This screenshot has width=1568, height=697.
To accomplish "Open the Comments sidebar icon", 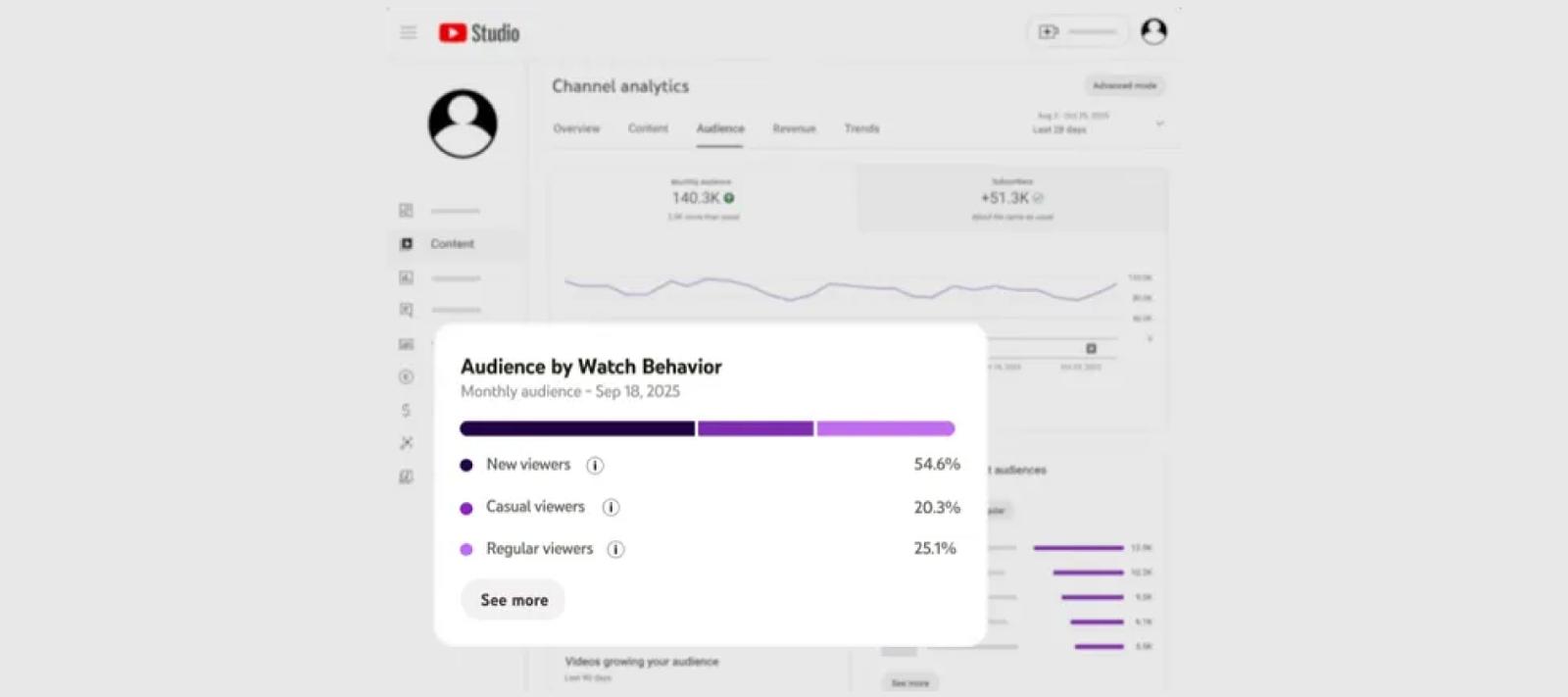I will [406, 310].
